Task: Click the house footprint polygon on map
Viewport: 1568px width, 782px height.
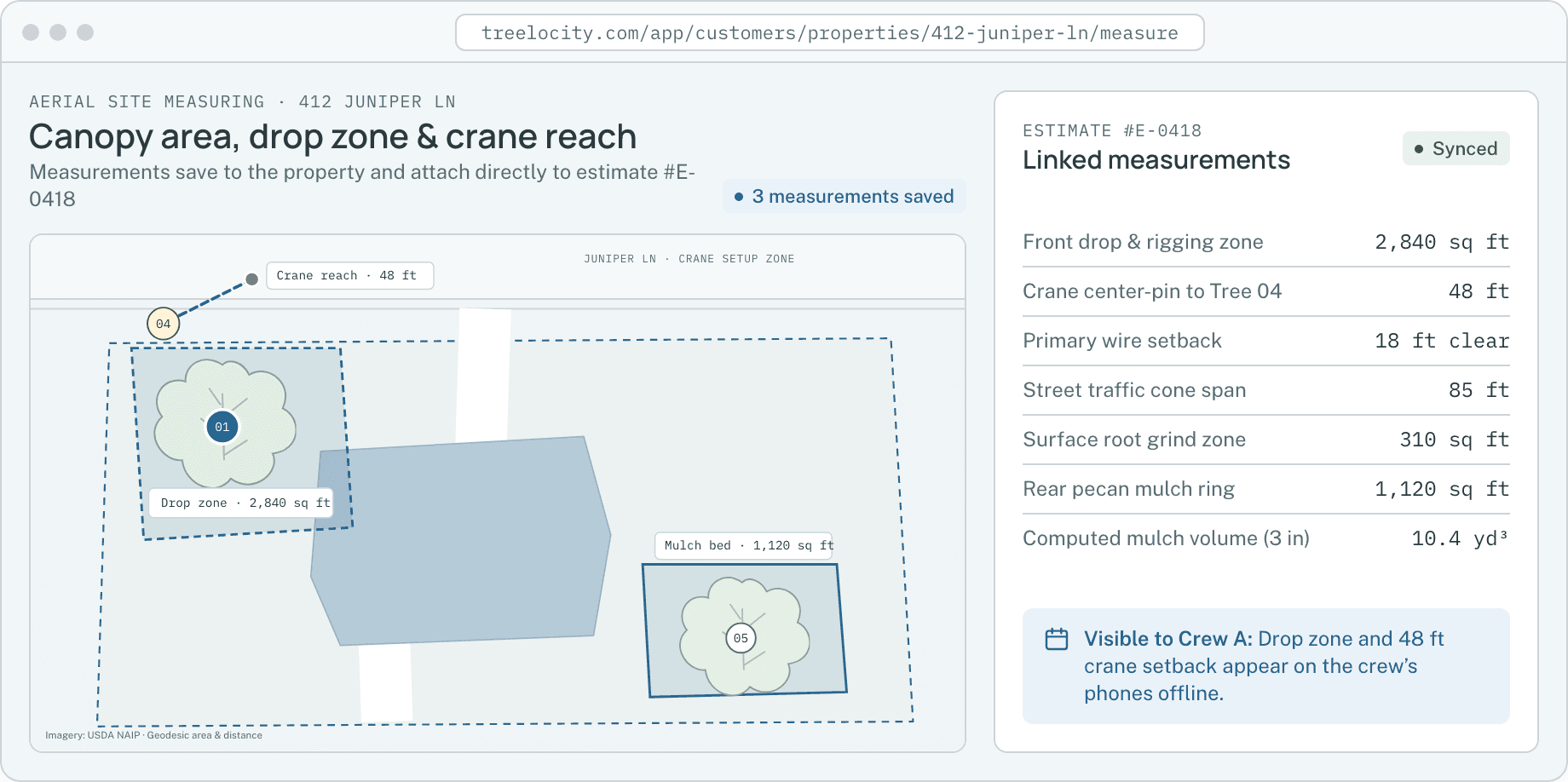Action: coord(460,541)
